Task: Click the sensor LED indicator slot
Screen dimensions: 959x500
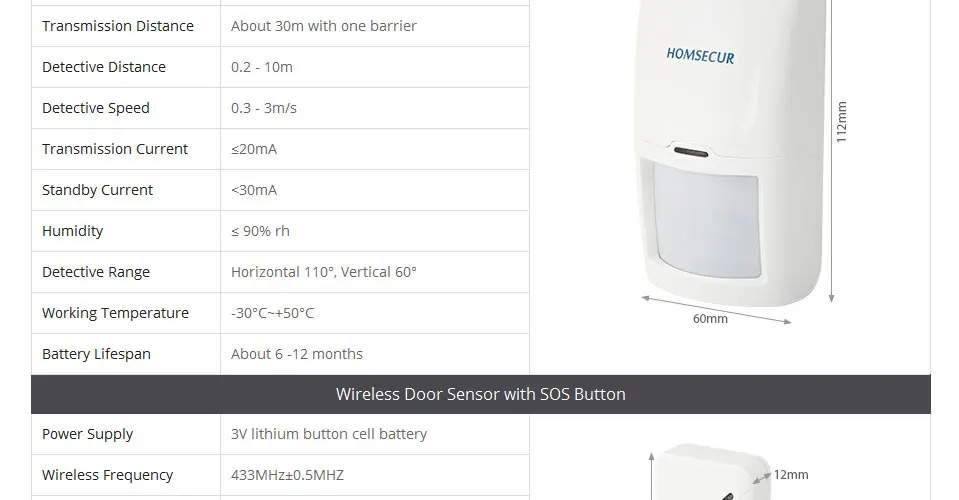Action: click(x=691, y=152)
